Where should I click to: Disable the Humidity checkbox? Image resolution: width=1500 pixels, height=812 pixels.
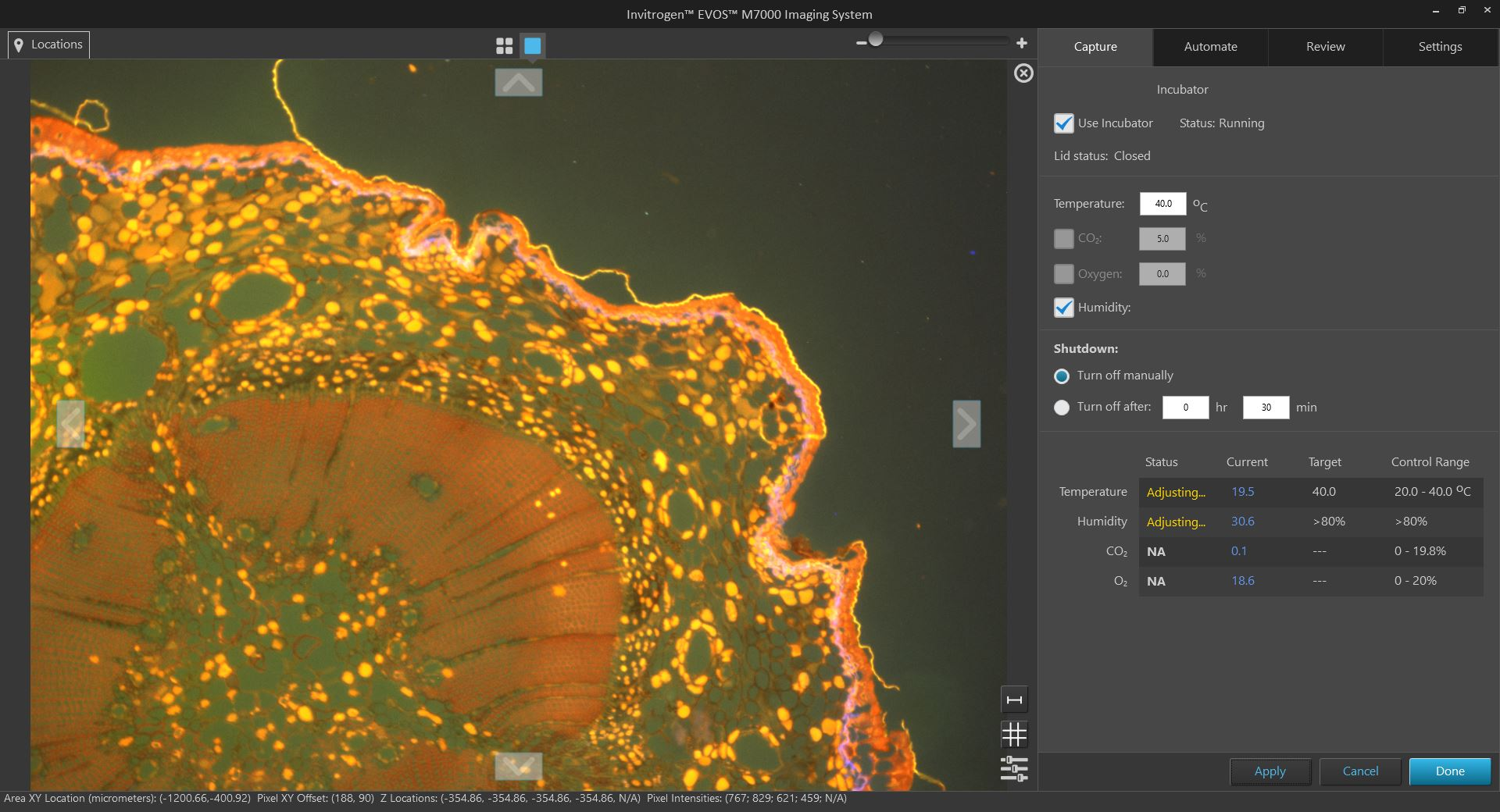pyautogui.click(x=1063, y=308)
